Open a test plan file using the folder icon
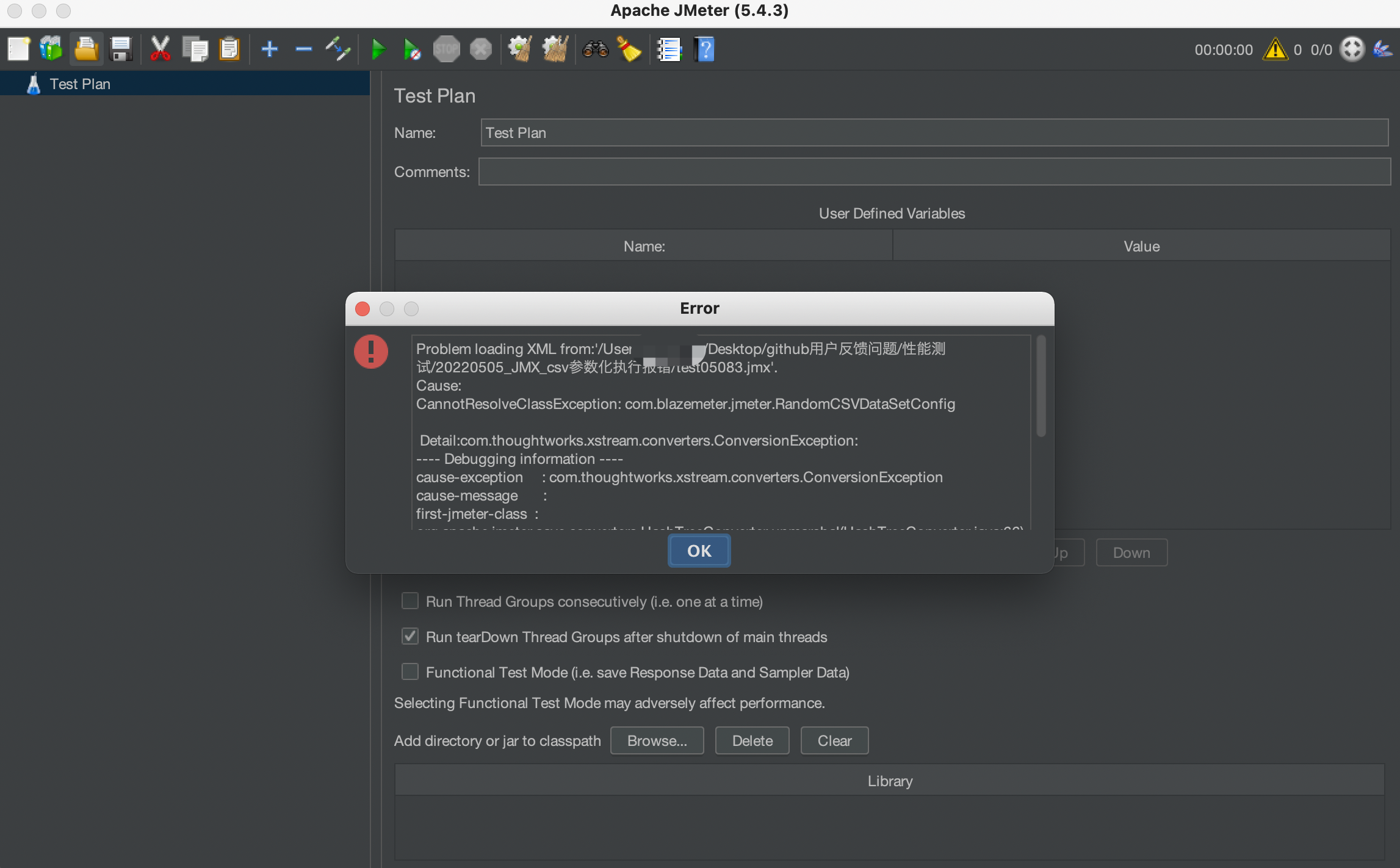This screenshot has height=868, width=1400. 86,49
